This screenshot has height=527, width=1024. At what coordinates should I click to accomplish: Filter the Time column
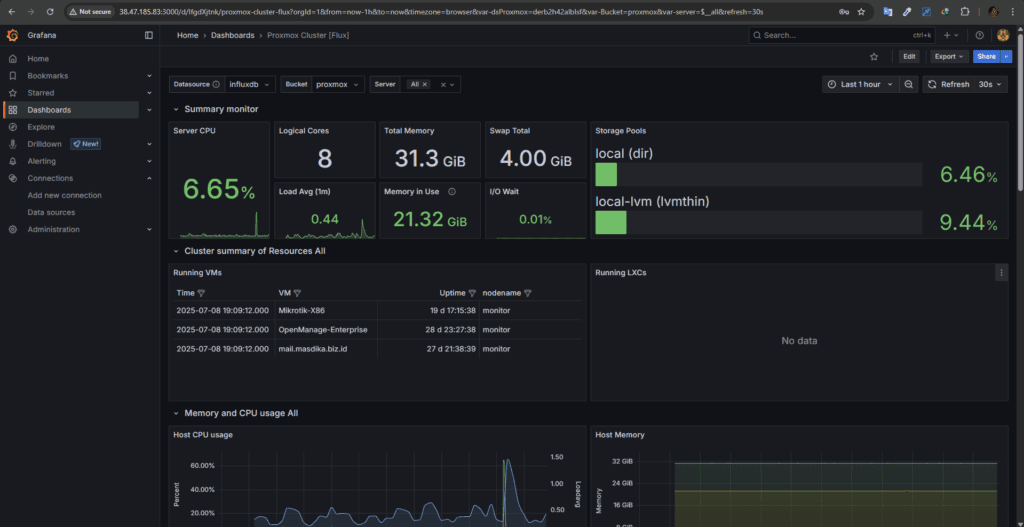[201, 293]
